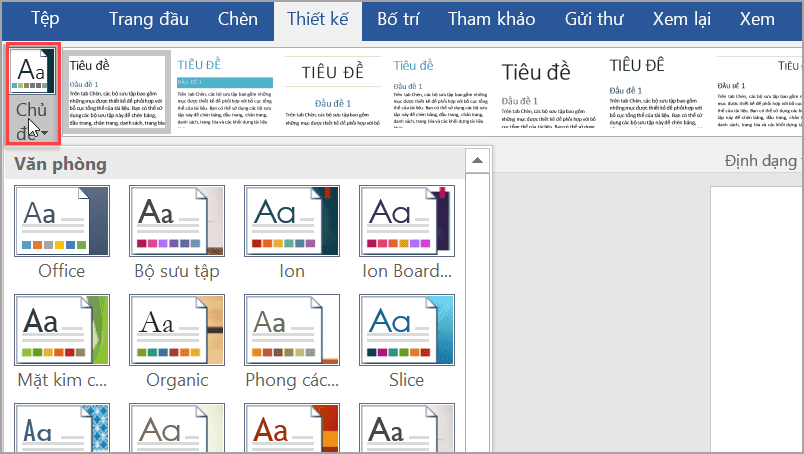Switch to the Xem tab

(x=757, y=19)
